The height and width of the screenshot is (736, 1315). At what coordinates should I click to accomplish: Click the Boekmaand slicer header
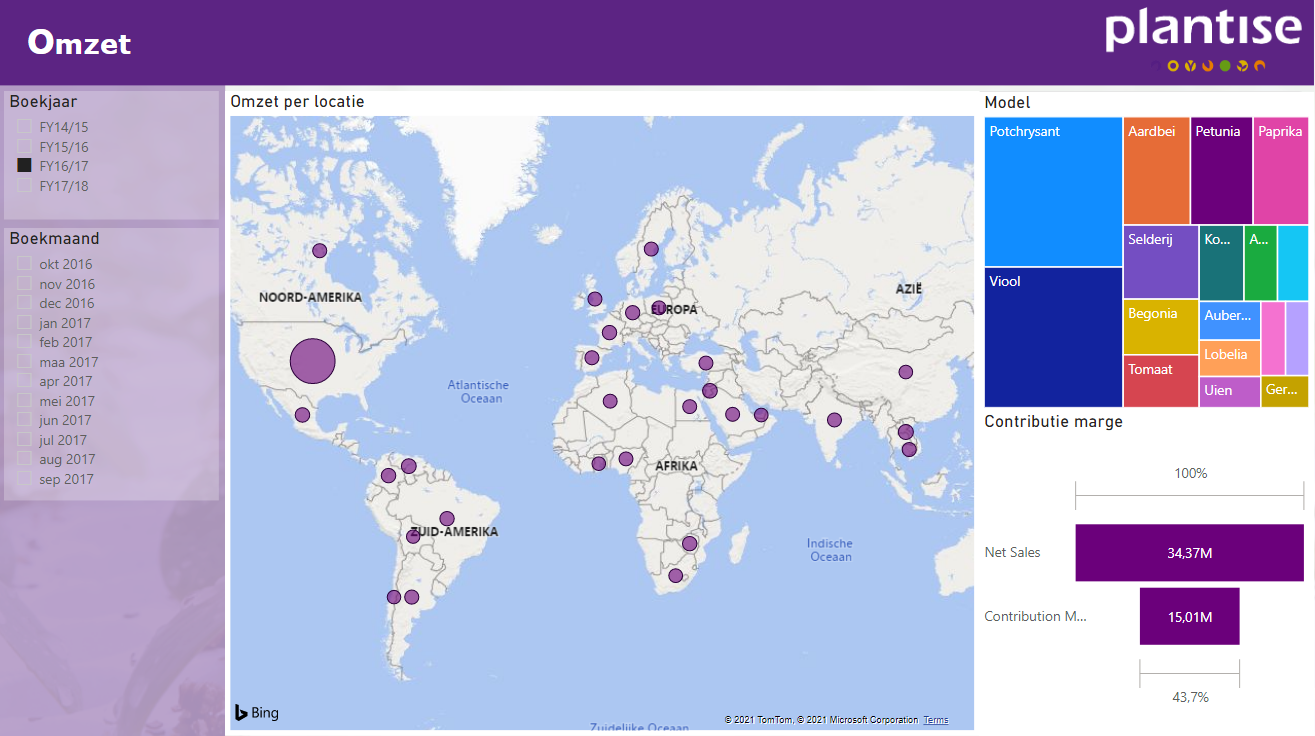54,238
